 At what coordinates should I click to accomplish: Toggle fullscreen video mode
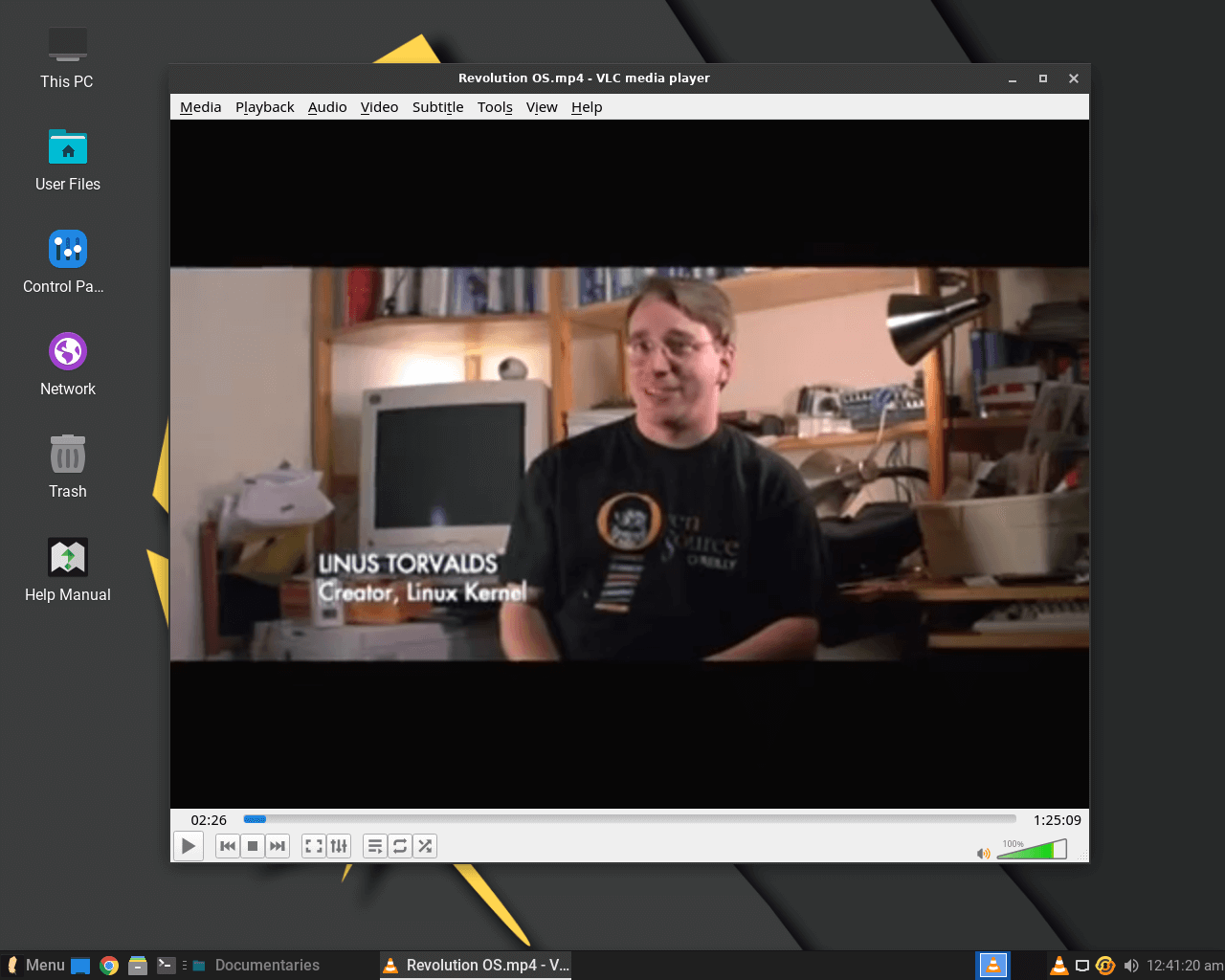(x=314, y=846)
